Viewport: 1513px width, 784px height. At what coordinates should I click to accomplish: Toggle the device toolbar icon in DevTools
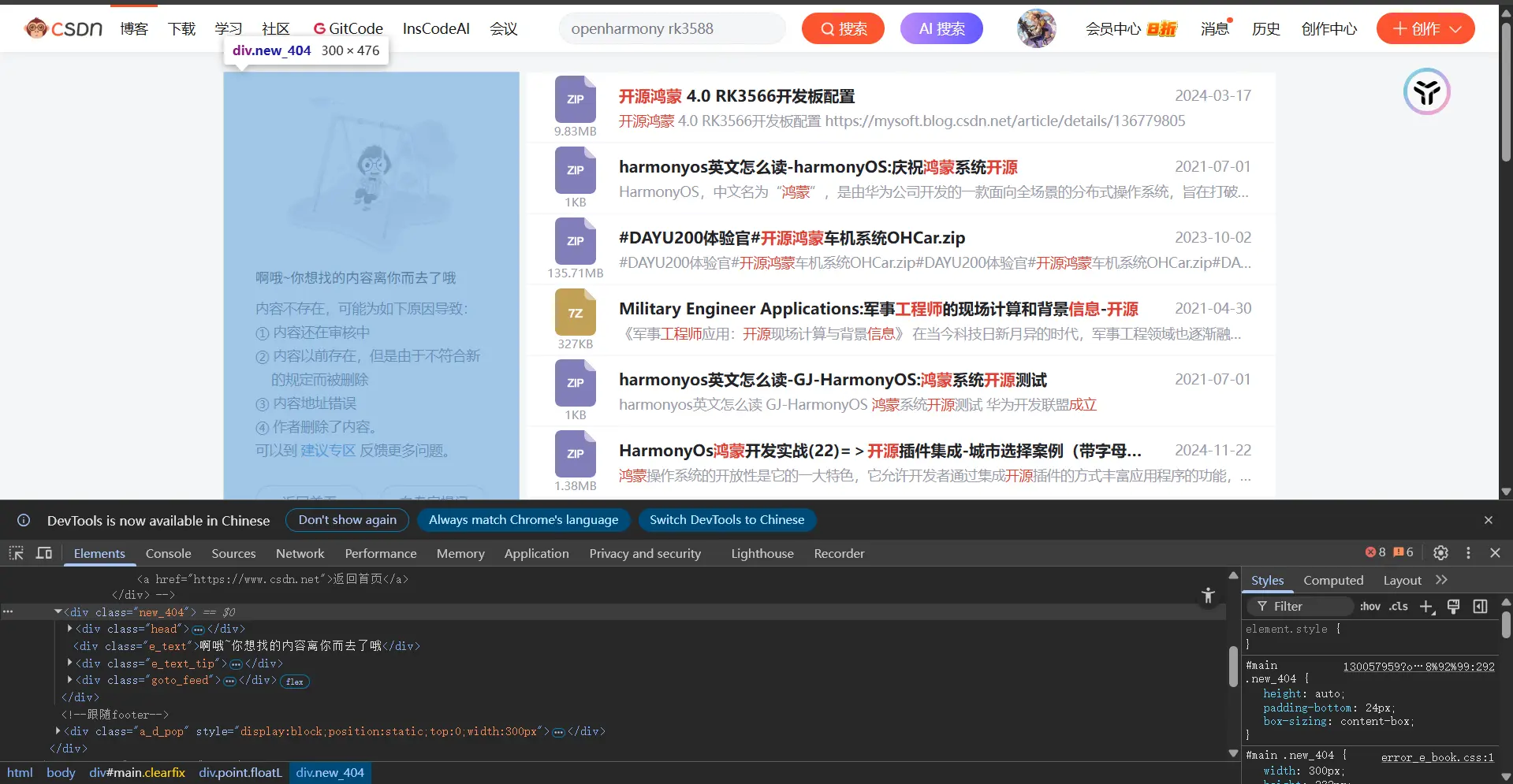pos(44,553)
